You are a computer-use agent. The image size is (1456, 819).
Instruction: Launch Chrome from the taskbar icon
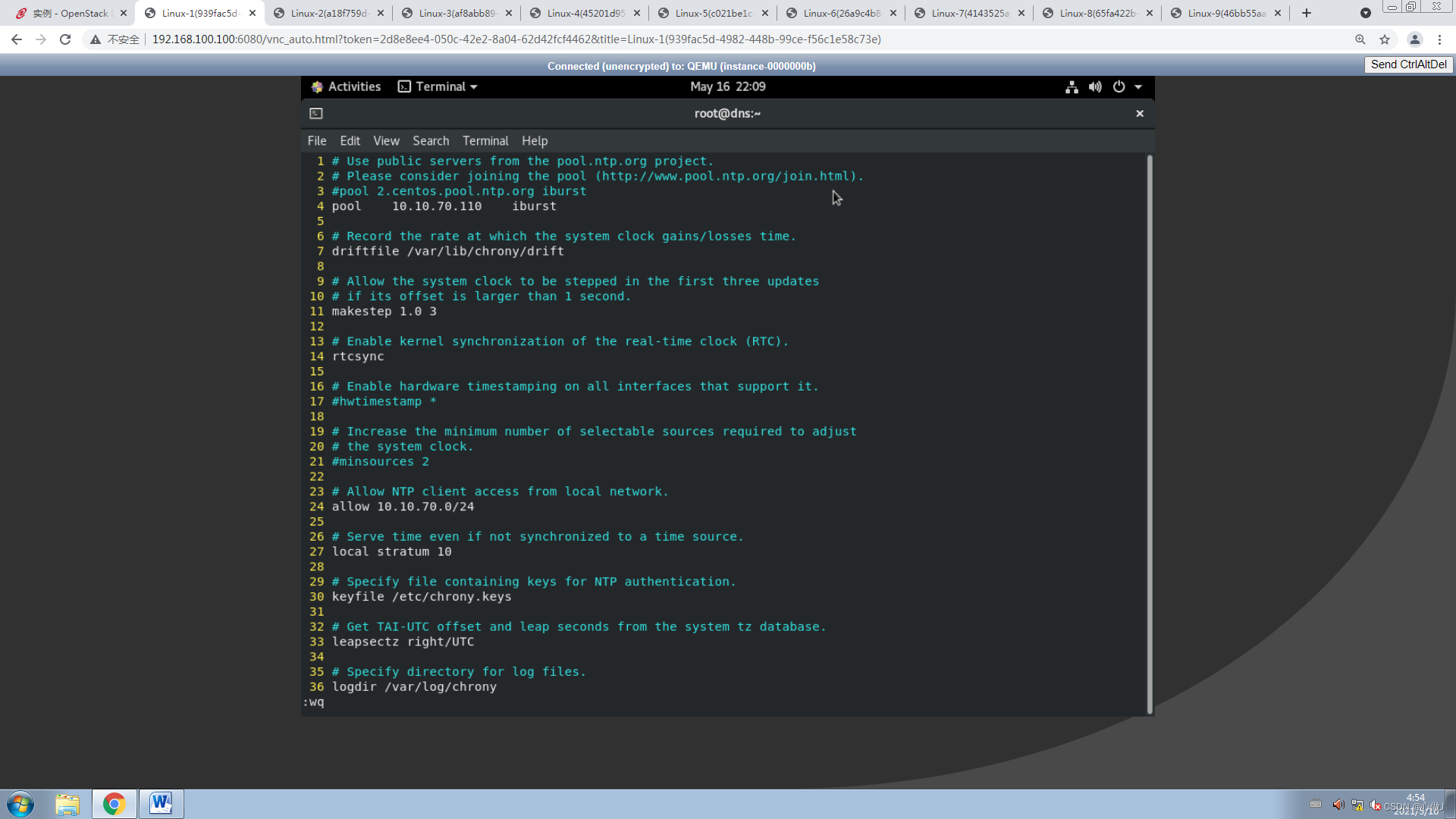[x=114, y=804]
